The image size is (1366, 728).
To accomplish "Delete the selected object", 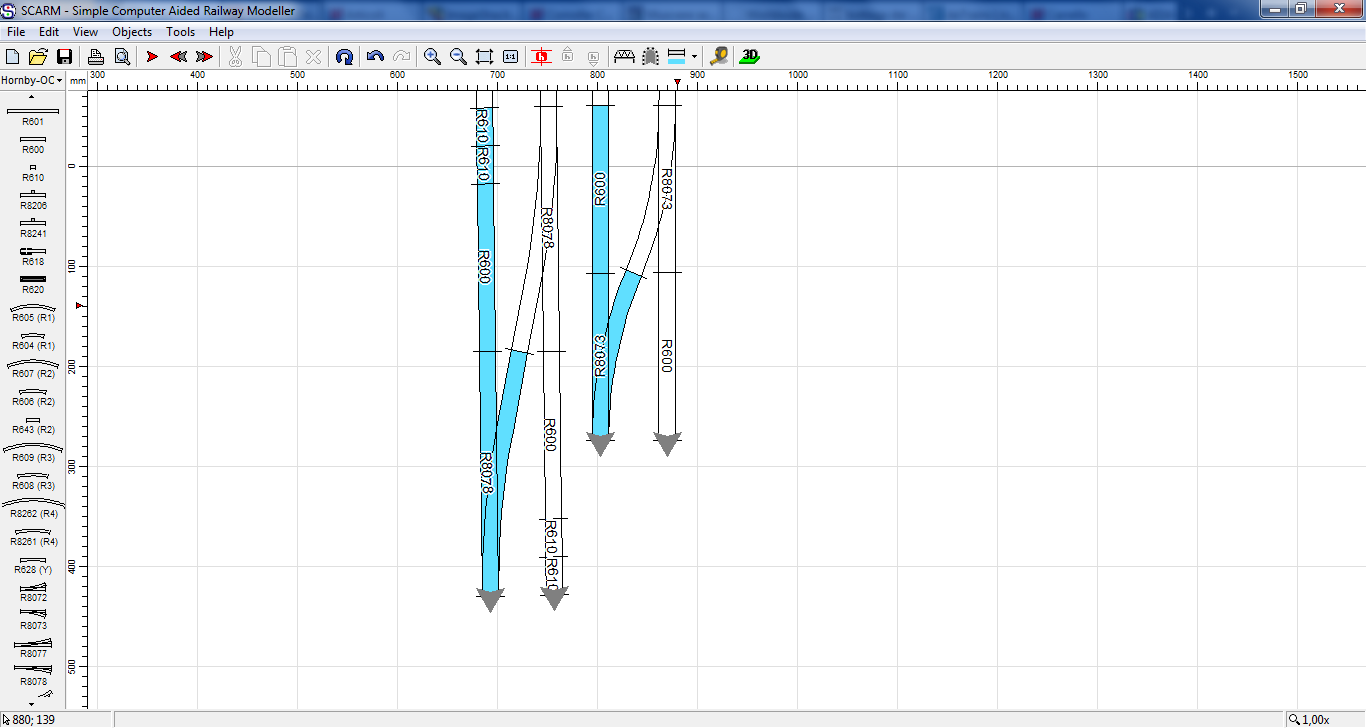I will pyautogui.click(x=313, y=57).
